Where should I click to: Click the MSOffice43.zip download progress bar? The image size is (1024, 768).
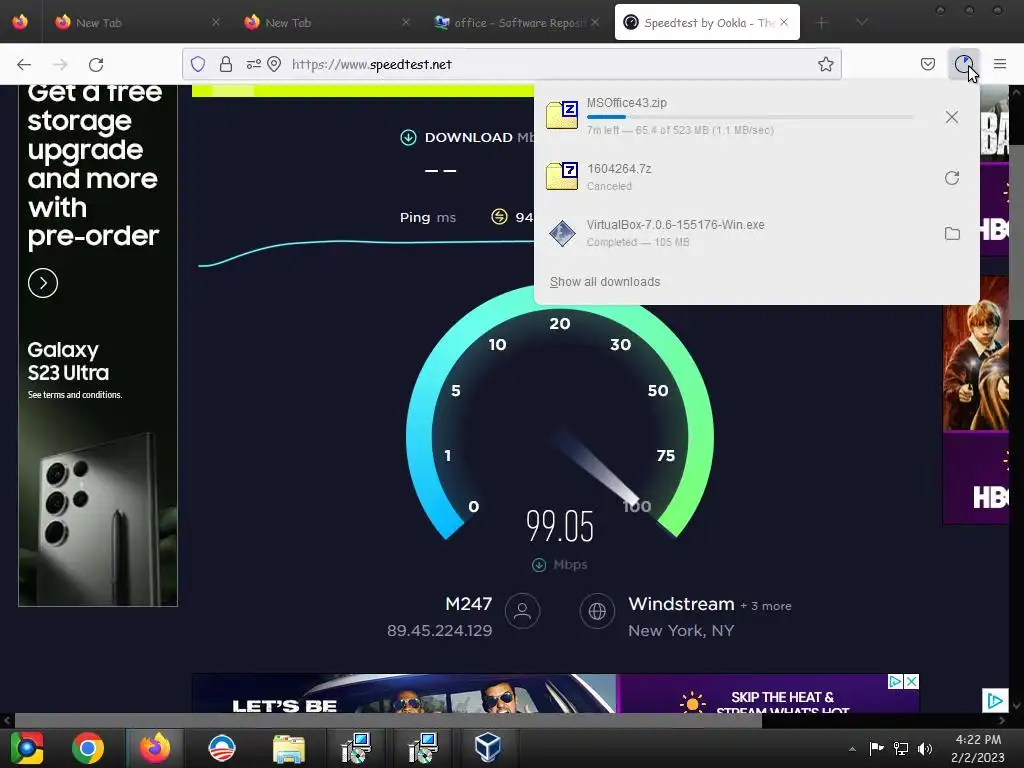coord(750,117)
